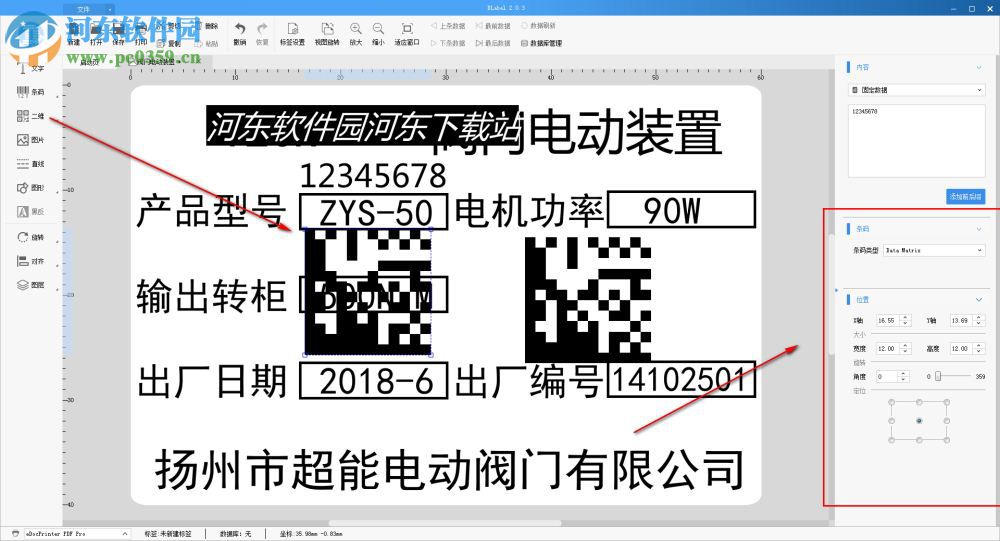Select the Barcode (条码) tool
The image size is (1000, 541).
point(30,92)
